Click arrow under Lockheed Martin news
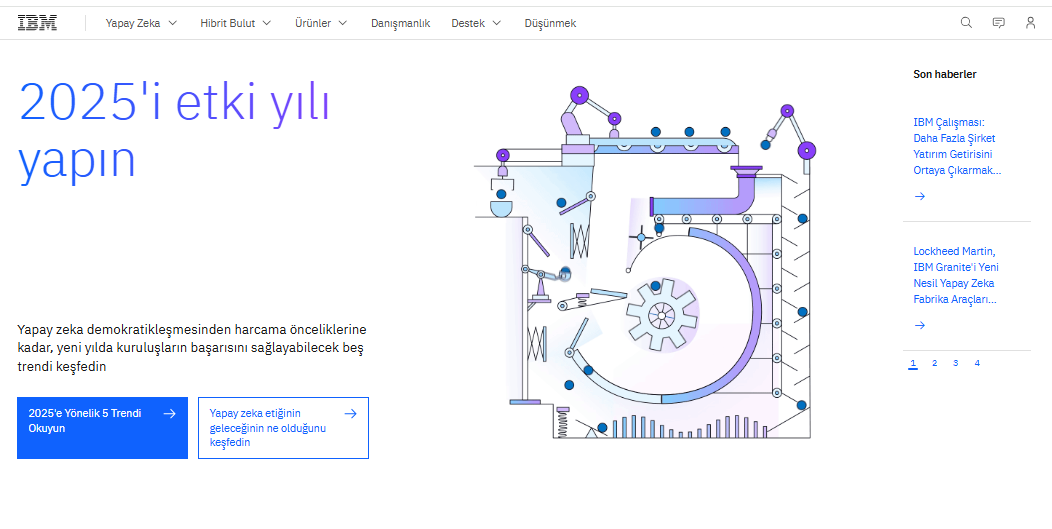The height and width of the screenshot is (529, 1052). pyautogui.click(x=920, y=325)
